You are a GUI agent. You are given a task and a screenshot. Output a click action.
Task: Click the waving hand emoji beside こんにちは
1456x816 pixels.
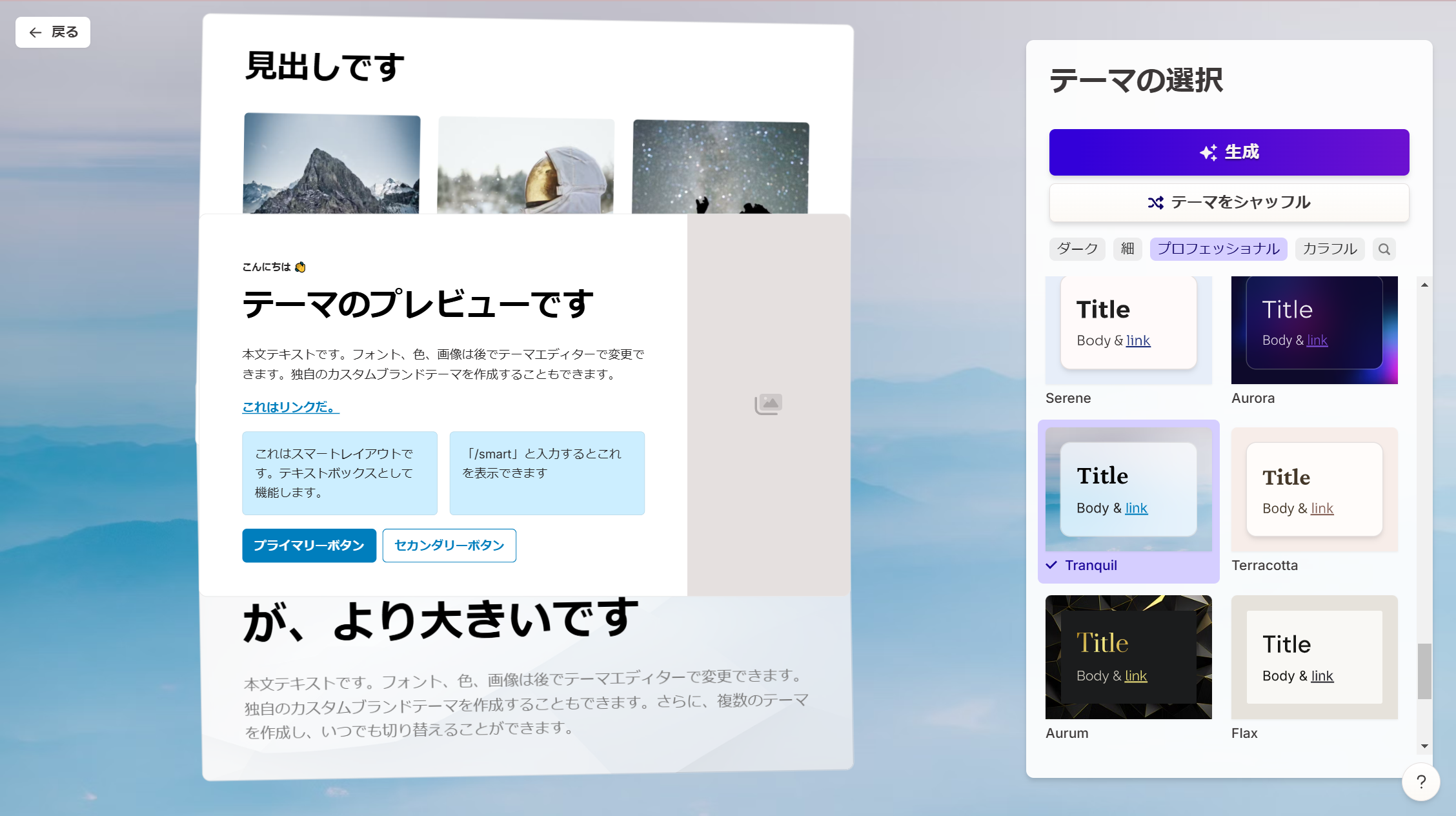(x=299, y=267)
